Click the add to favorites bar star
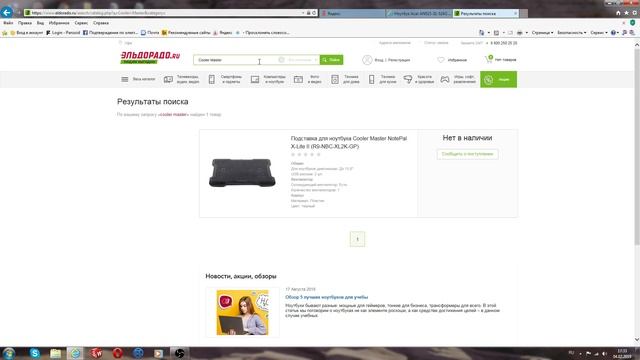 click(5, 33)
